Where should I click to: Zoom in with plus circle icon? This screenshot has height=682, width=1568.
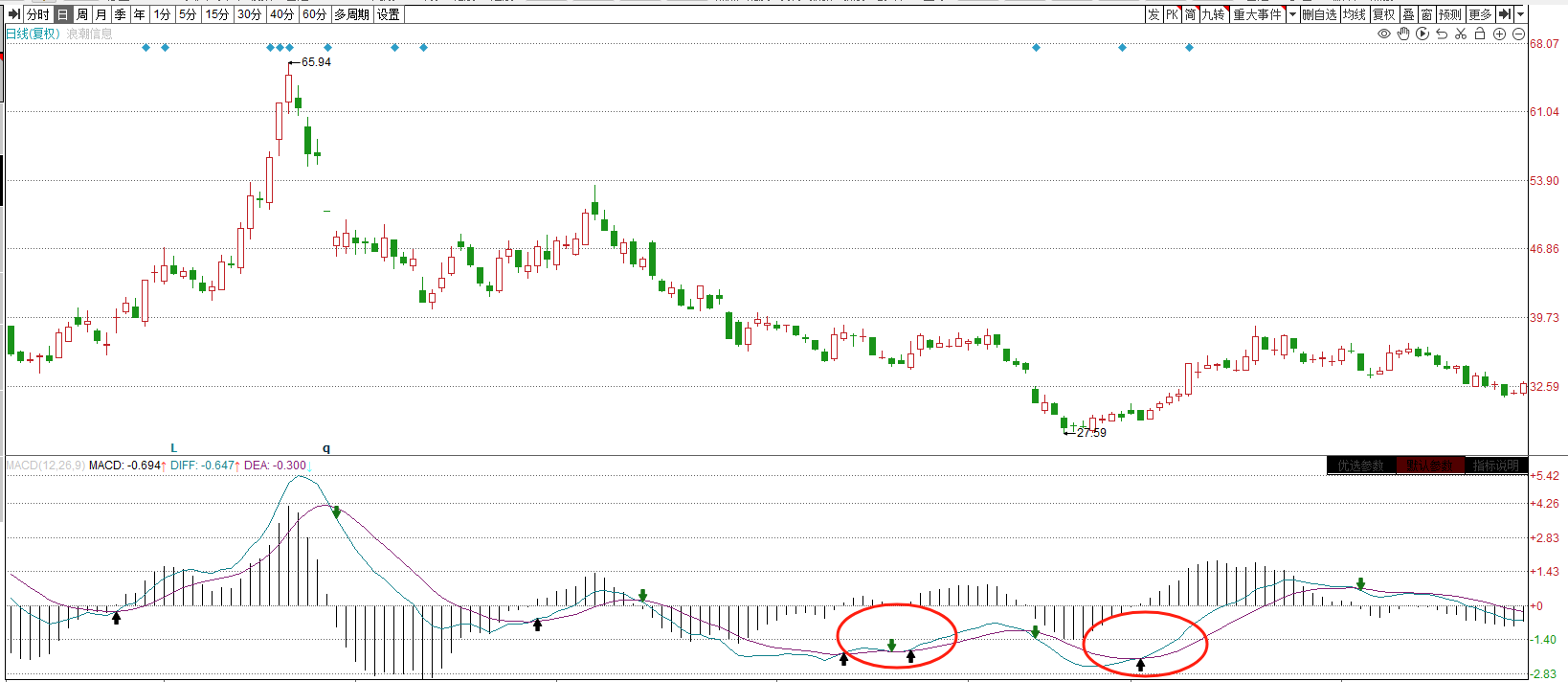click(x=1500, y=34)
